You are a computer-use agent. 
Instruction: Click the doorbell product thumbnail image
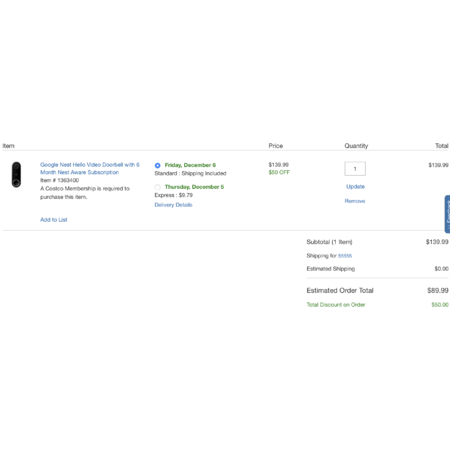tap(16, 174)
